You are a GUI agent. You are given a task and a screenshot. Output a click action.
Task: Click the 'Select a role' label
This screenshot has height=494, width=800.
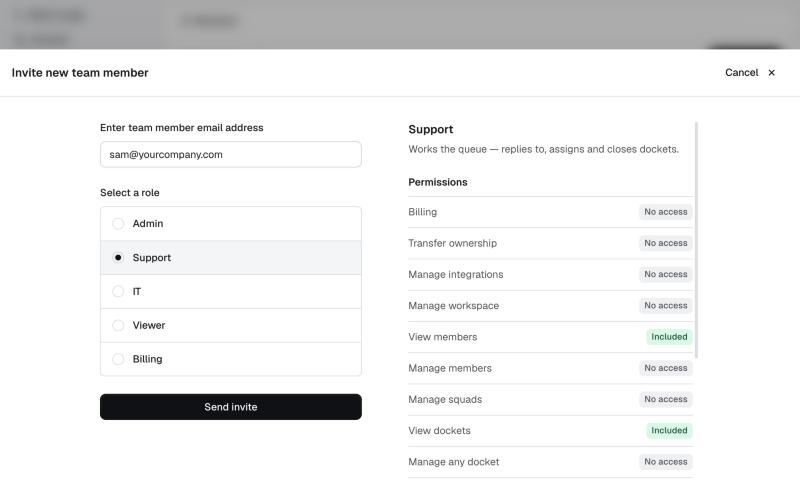[x=130, y=192]
